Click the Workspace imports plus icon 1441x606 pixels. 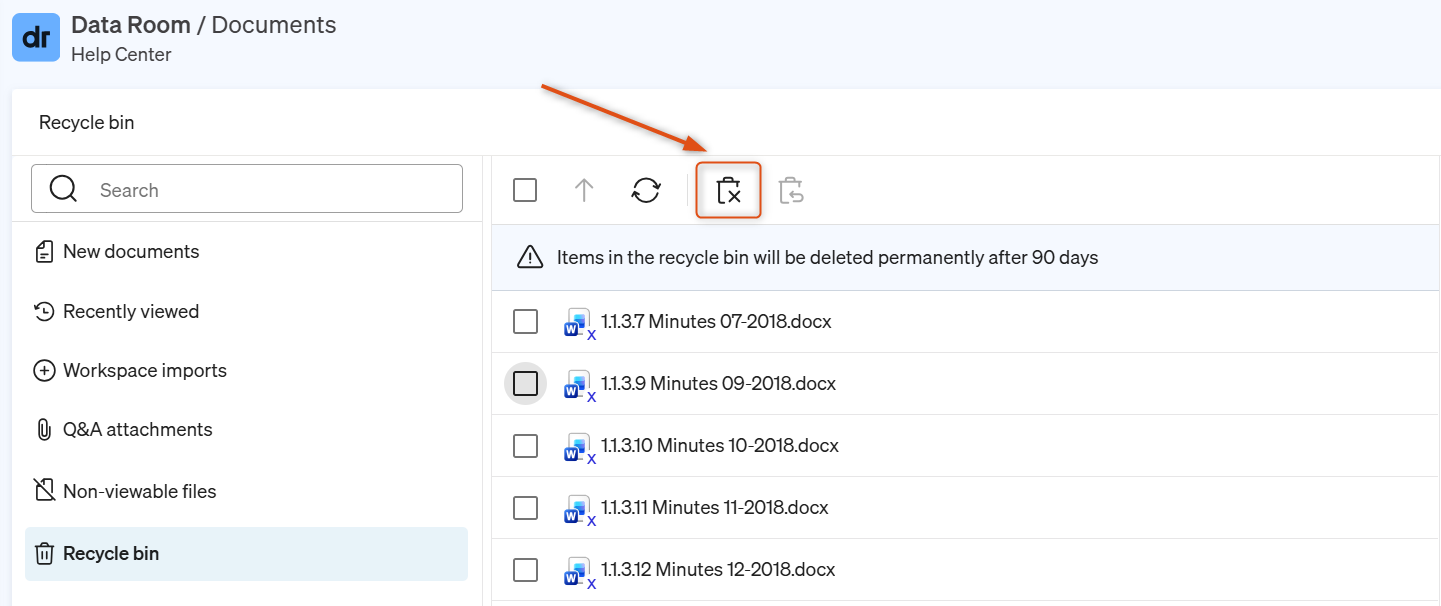[x=44, y=371]
